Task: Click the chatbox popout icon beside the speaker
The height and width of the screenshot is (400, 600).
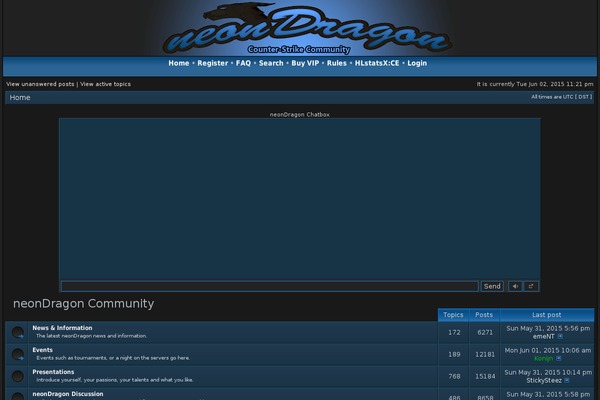Action: tap(531, 286)
